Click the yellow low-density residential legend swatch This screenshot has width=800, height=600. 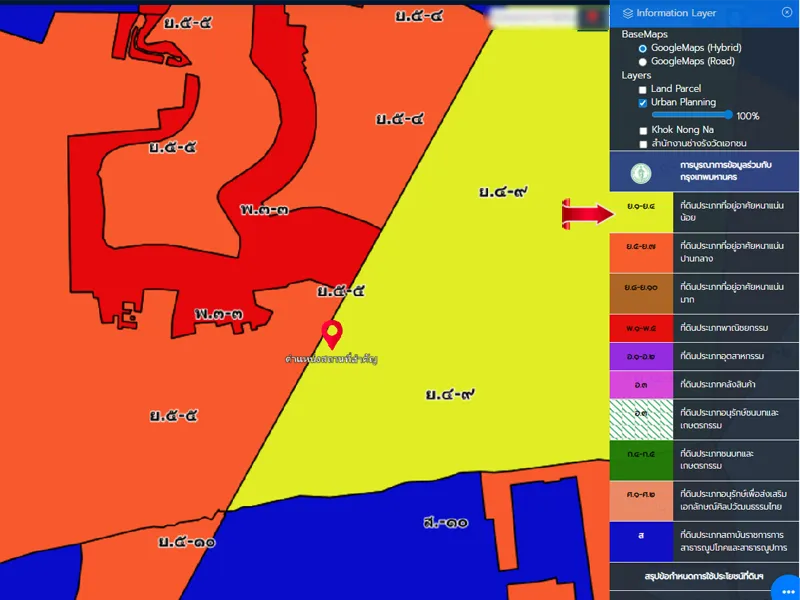pyautogui.click(x=641, y=212)
